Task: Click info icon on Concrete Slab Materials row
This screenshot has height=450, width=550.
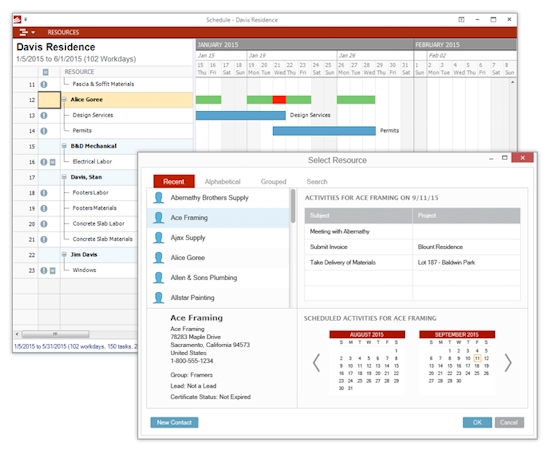Action: (x=44, y=239)
